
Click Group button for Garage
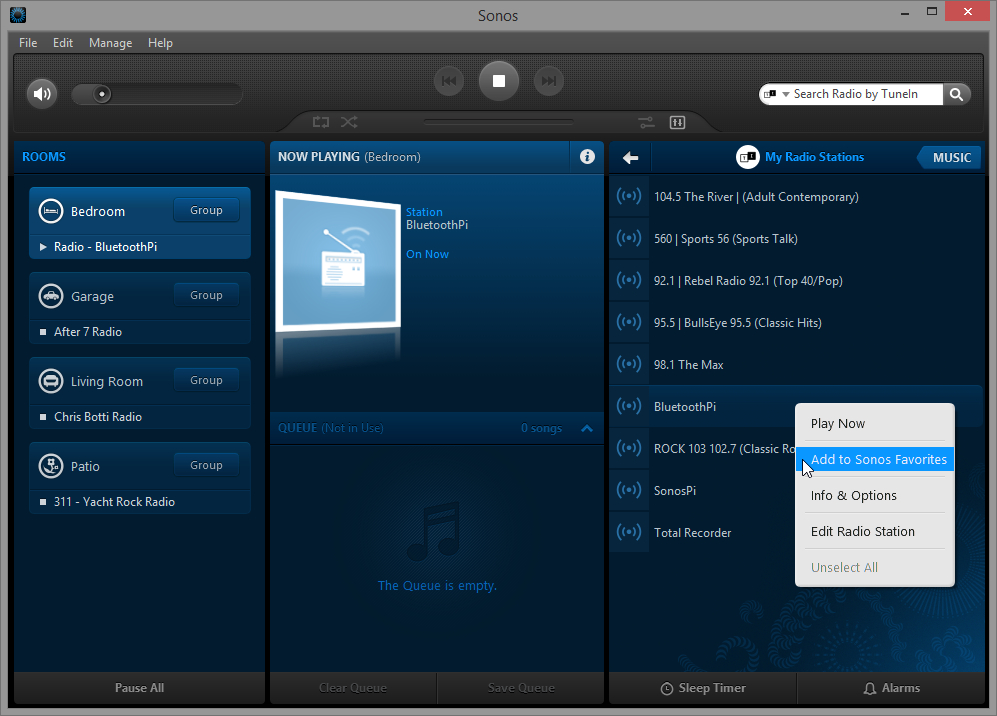pos(206,295)
